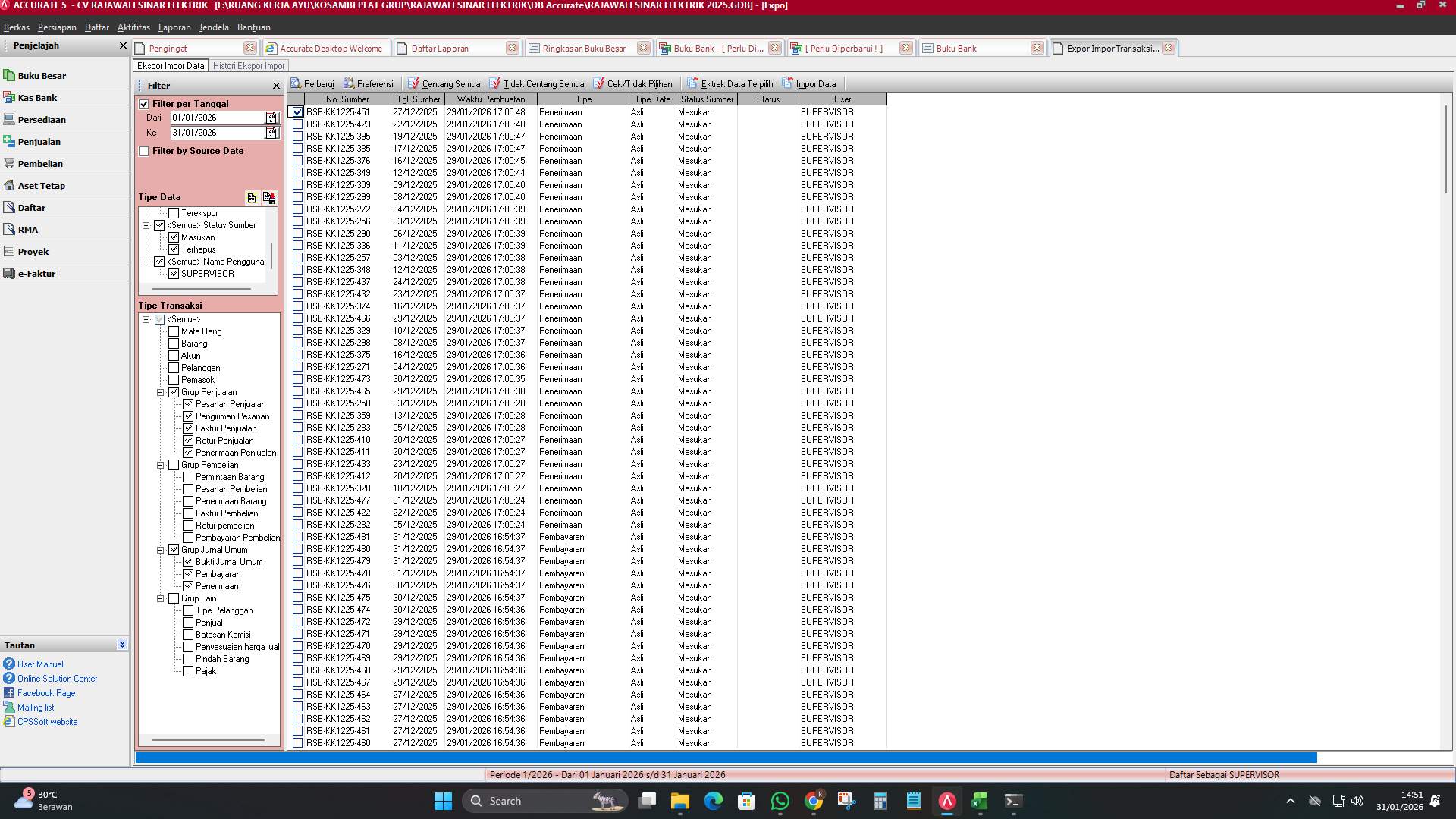Click the calendar icon beside the Dari field
This screenshot has height=819, width=1456.
click(271, 118)
